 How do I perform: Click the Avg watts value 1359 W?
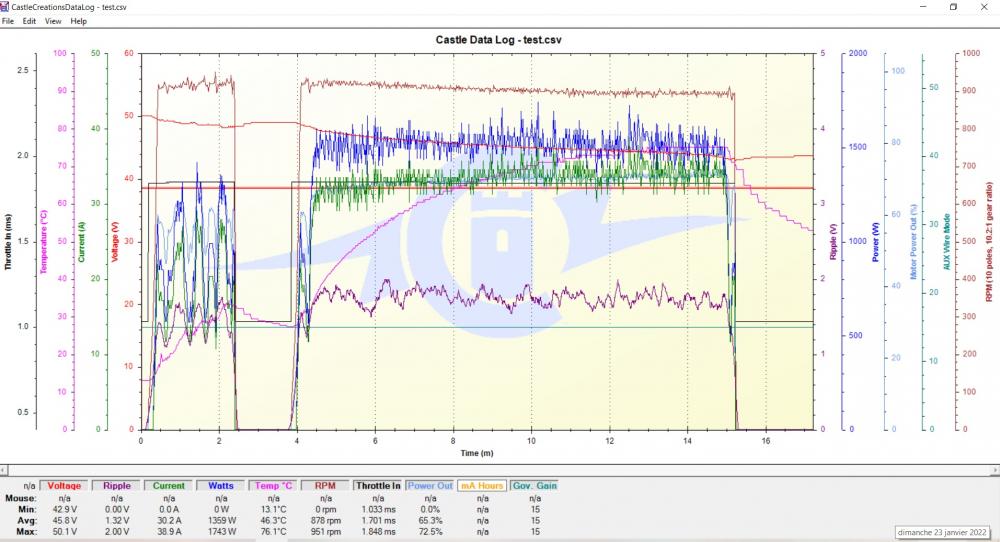pyautogui.click(x=221, y=520)
